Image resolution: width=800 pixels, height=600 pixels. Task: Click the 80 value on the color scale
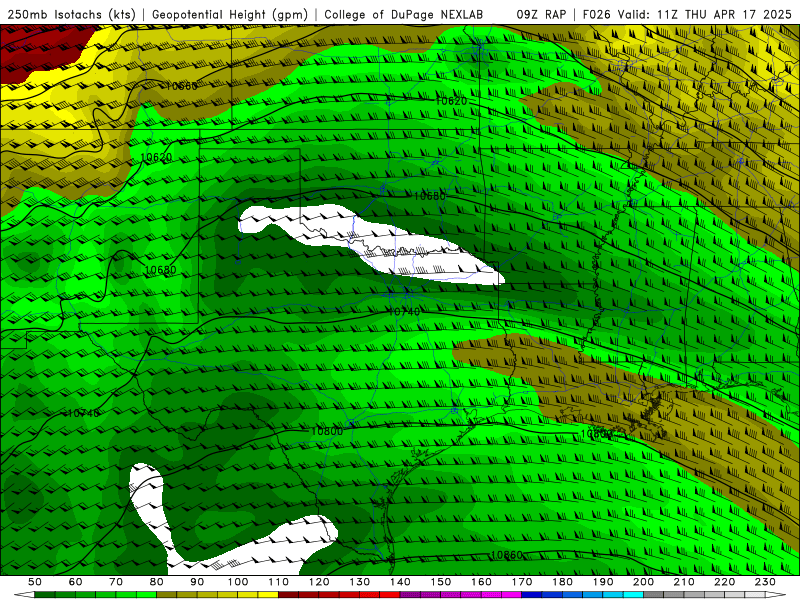[x=156, y=582]
